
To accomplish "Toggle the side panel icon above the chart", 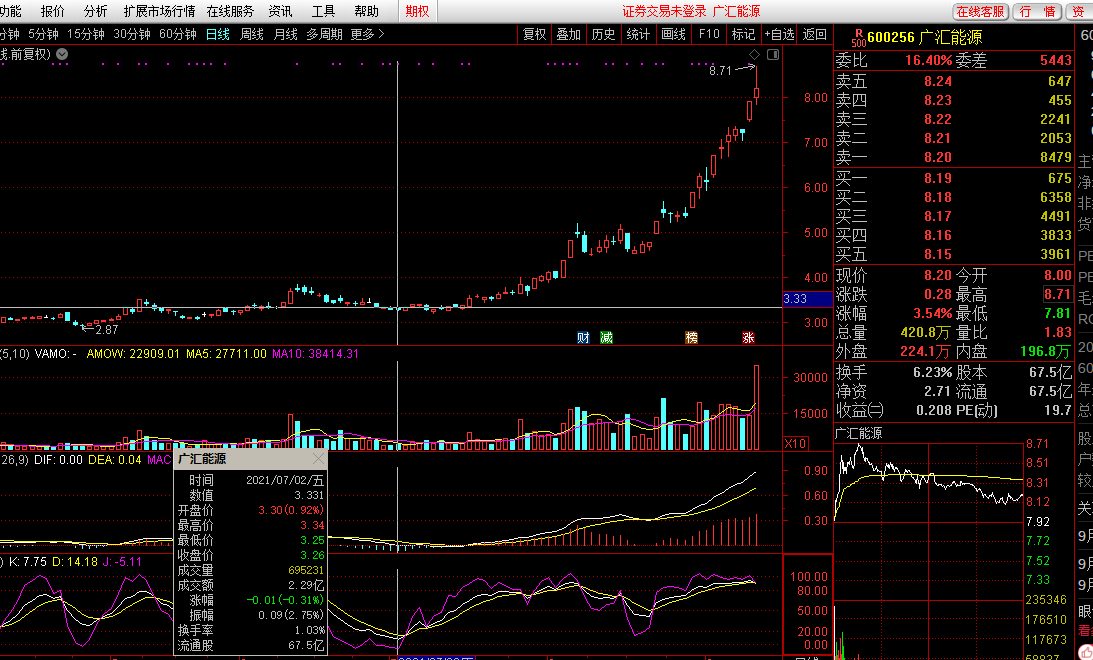I will 772,54.
